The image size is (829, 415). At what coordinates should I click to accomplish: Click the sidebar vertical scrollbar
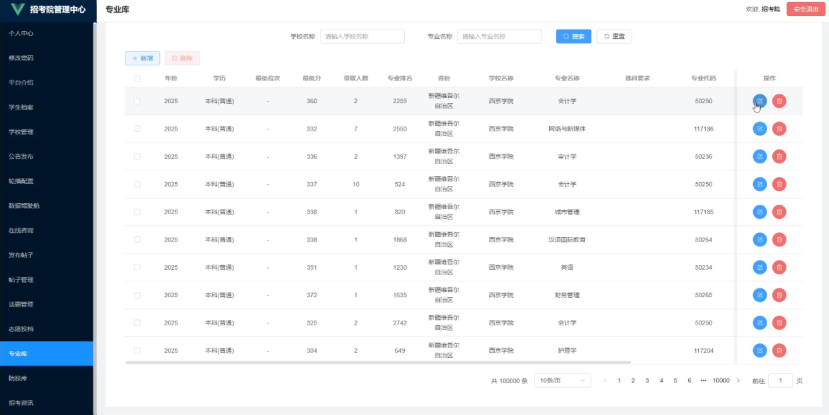95,217
